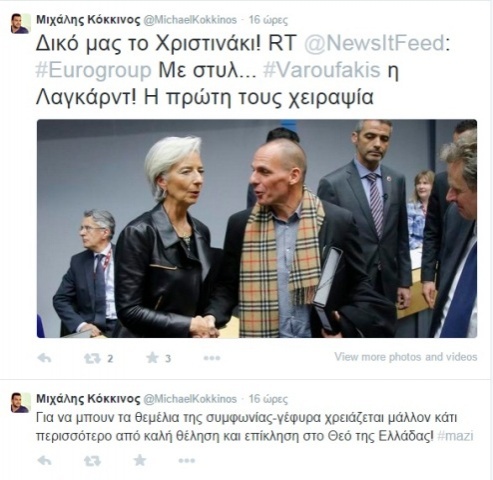Screen dimensions: 493x480
Task: Open the #Eurogroup hashtag
Action: tap(93, 70)
